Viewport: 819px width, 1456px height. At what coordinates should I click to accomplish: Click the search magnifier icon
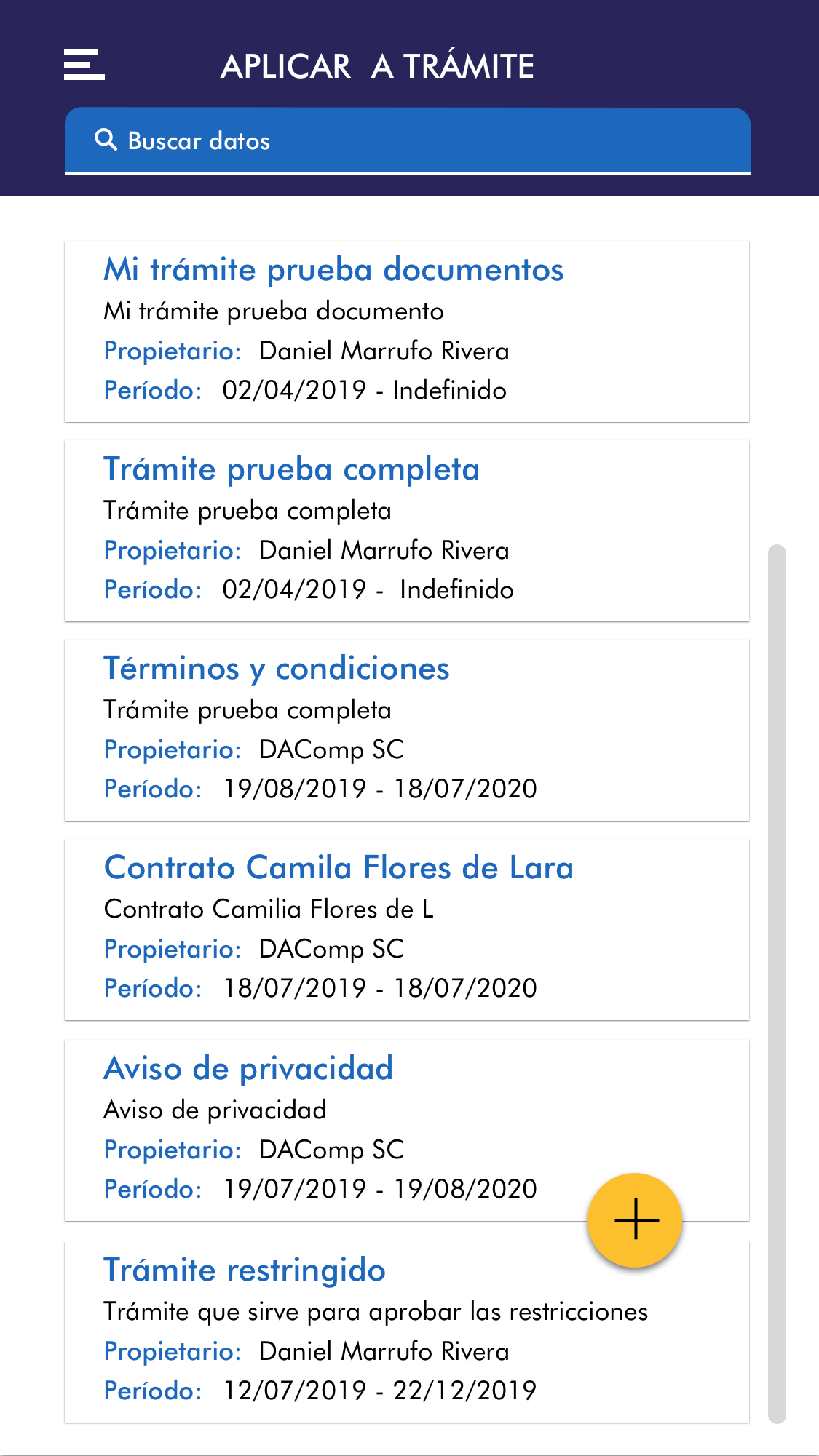click(x=106, y=140)
